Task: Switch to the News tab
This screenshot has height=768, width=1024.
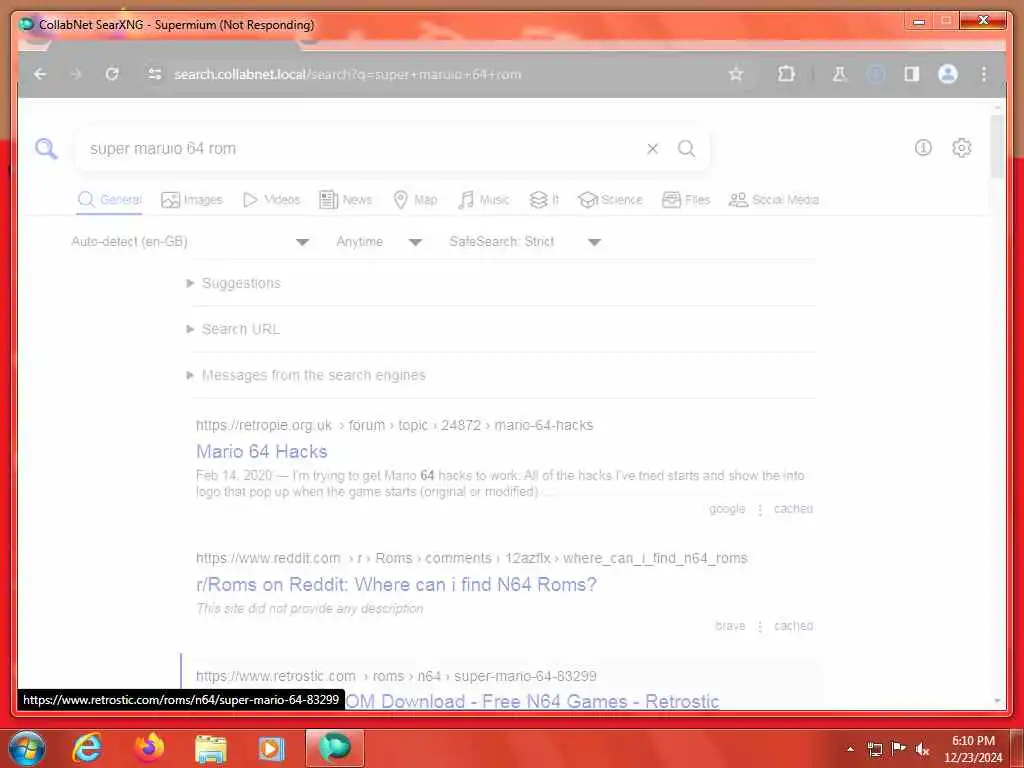Action: [x=345, y=200]
